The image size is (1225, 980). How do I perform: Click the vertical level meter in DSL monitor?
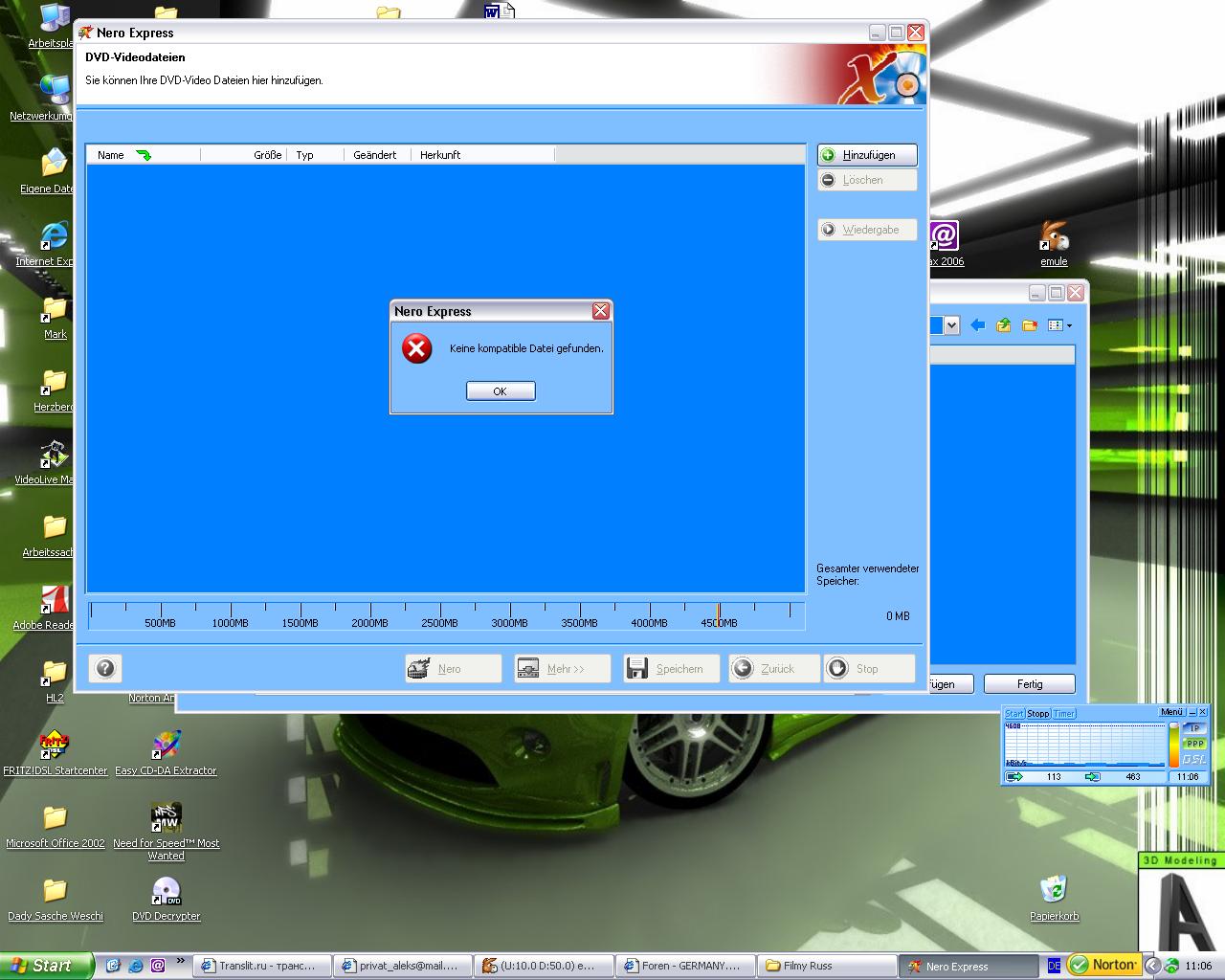point(1174,745)
